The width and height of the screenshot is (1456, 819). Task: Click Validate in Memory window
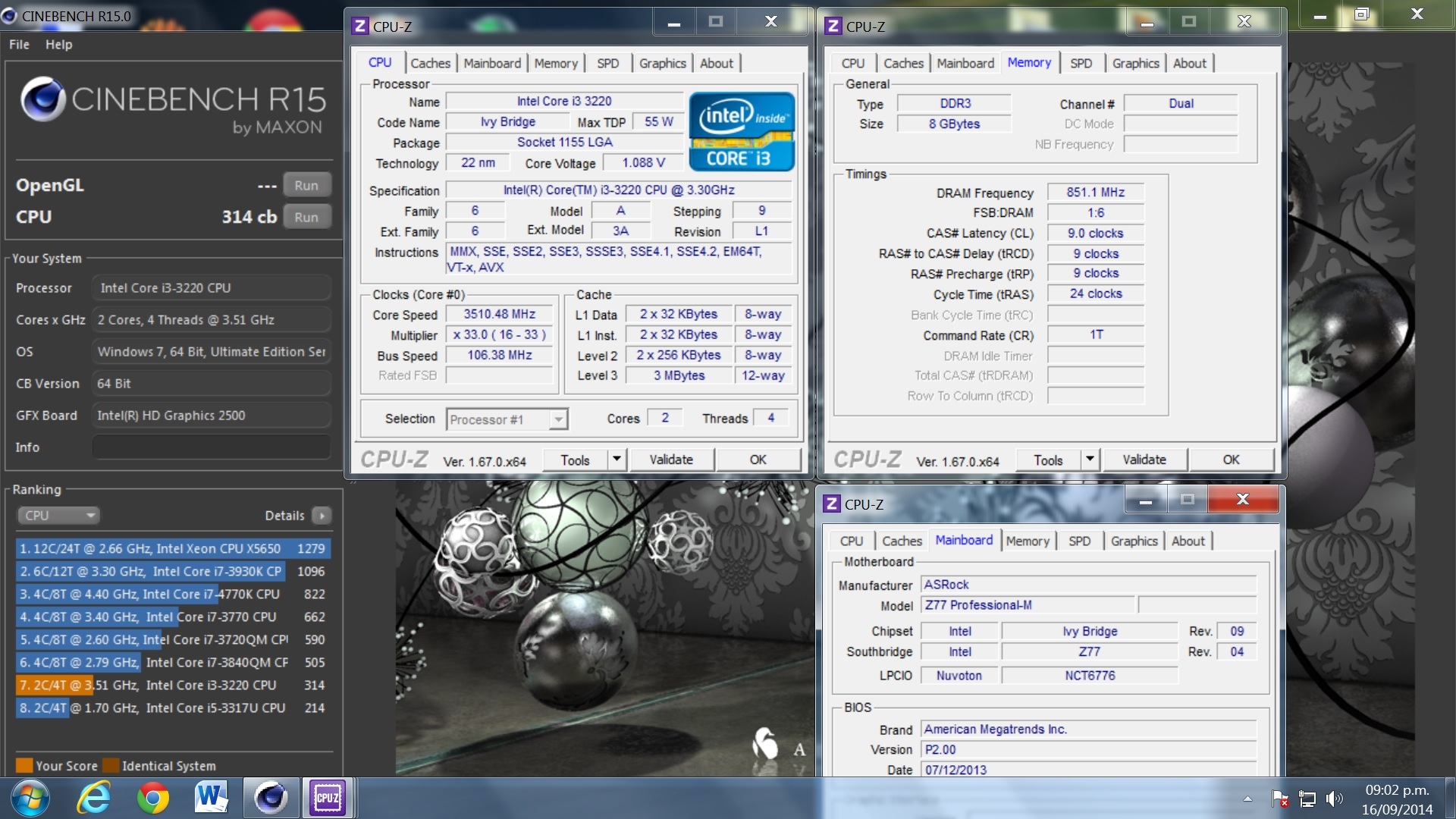[1144, 460]
